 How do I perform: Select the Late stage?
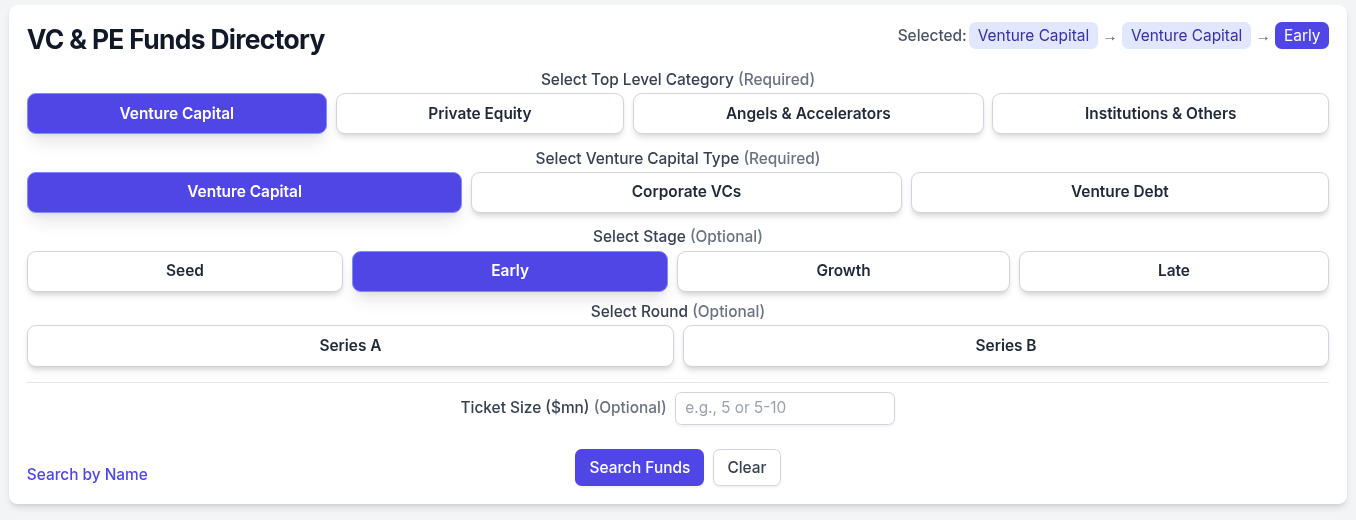pos(1173,271)
